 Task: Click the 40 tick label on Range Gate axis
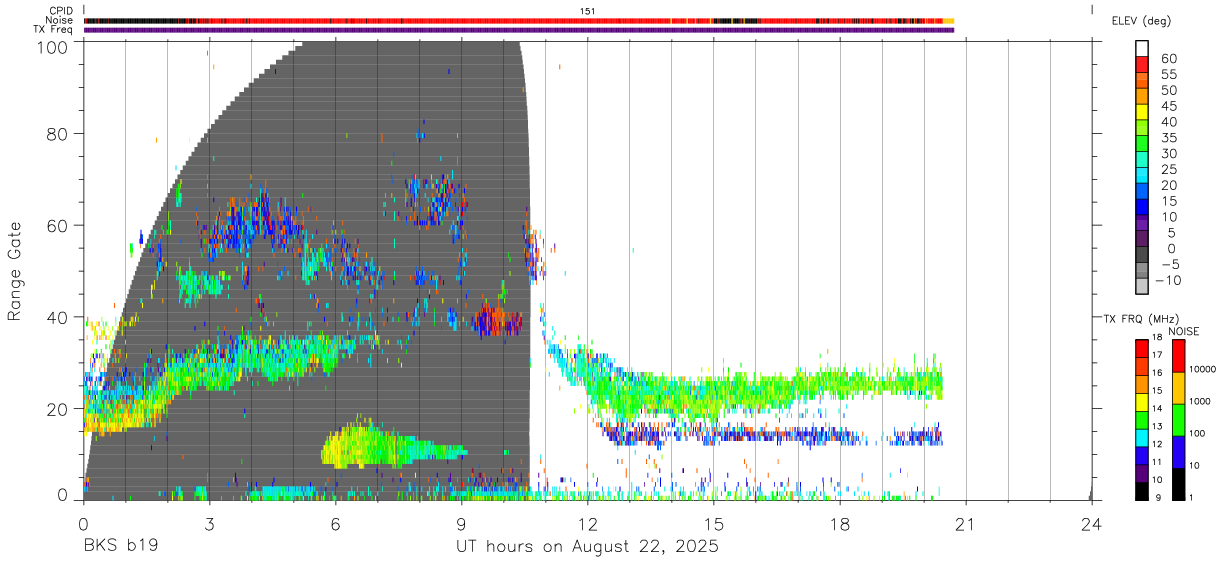(58, 317)
